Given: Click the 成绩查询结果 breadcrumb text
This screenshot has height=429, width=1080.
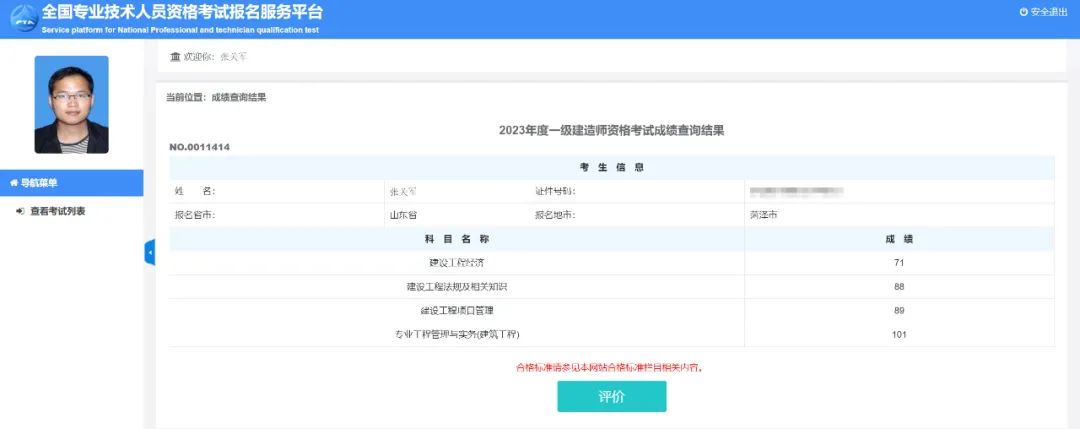Looking at the screenshot, I should (238, 97).
